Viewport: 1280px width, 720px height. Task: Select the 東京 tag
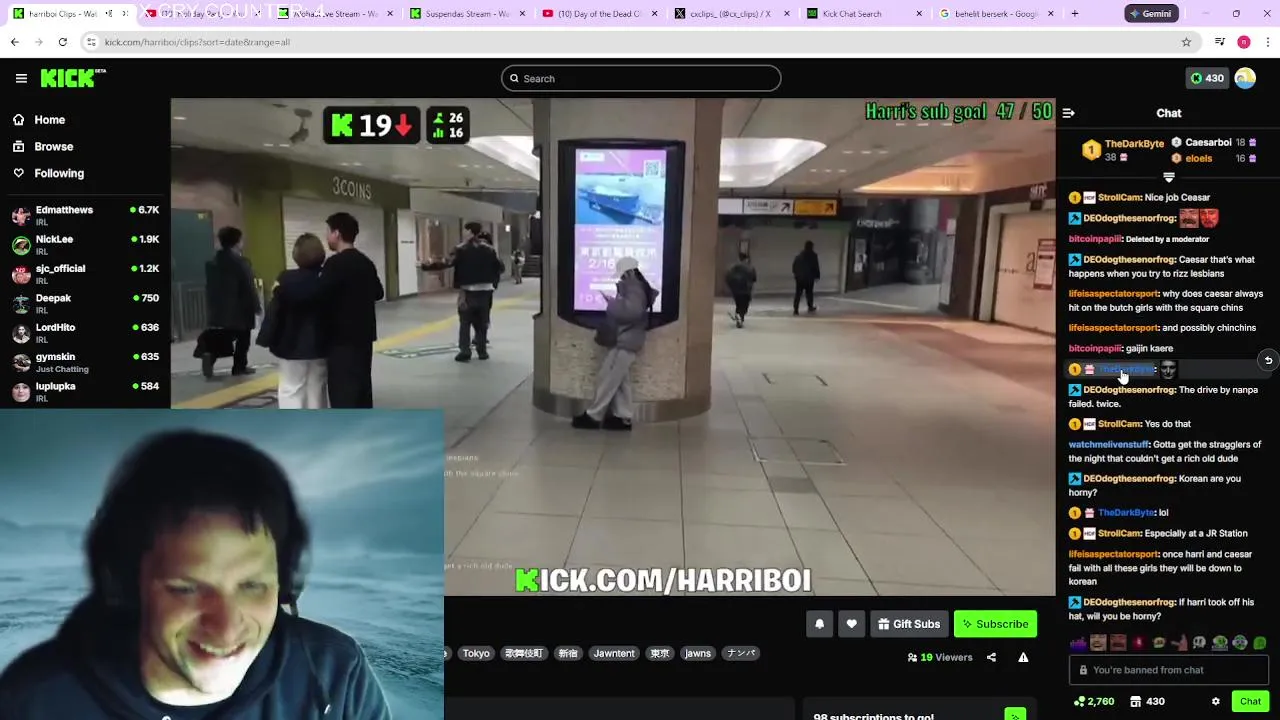click(x=660, y=653)
